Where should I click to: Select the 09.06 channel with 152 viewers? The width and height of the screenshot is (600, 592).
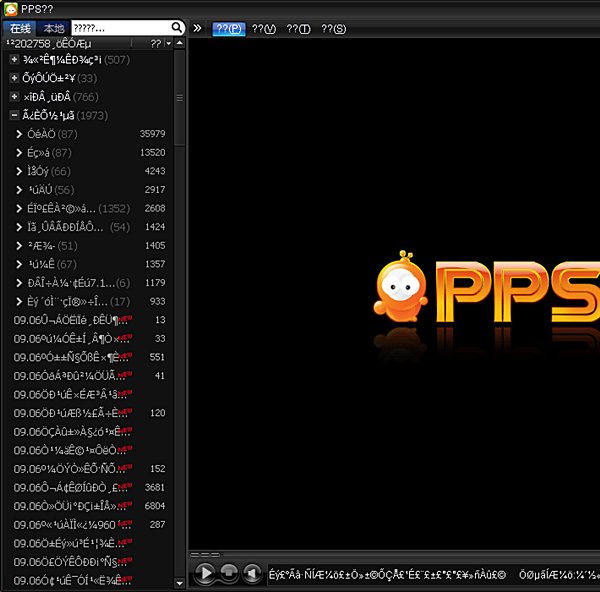(89, 469)
